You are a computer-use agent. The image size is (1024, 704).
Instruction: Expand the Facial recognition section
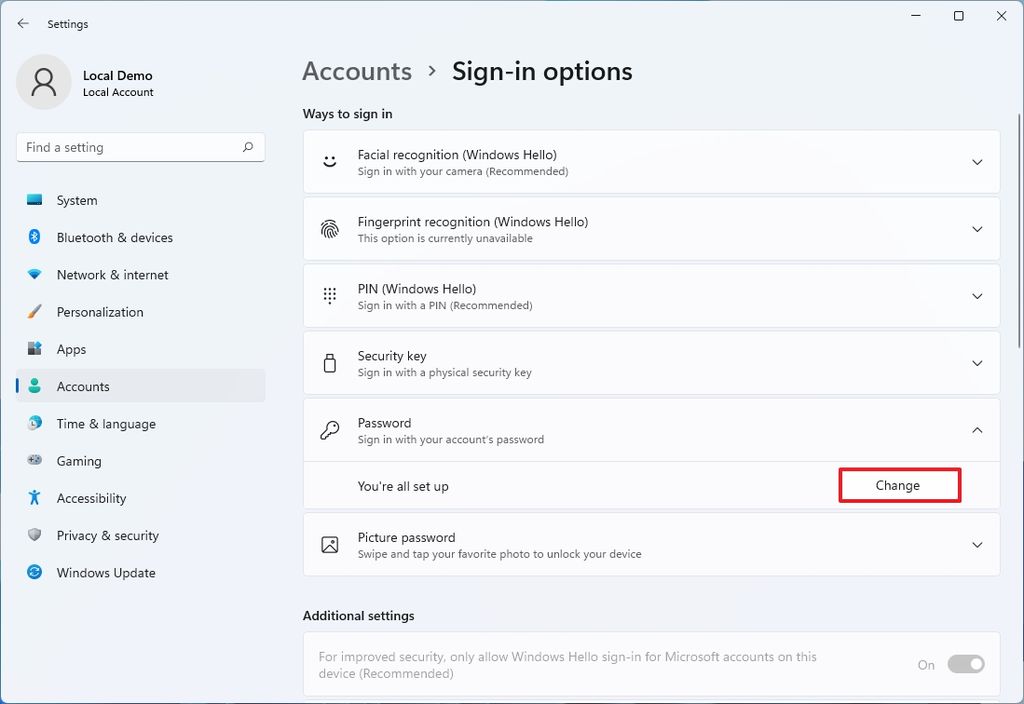click(977, 161)
